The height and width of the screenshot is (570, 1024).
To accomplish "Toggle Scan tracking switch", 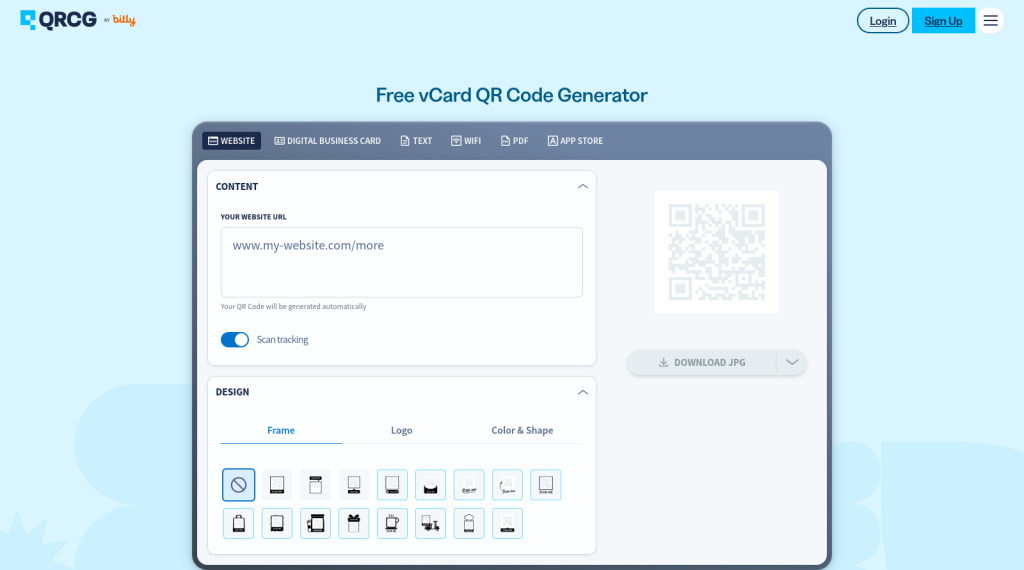I will click(235, 340).
